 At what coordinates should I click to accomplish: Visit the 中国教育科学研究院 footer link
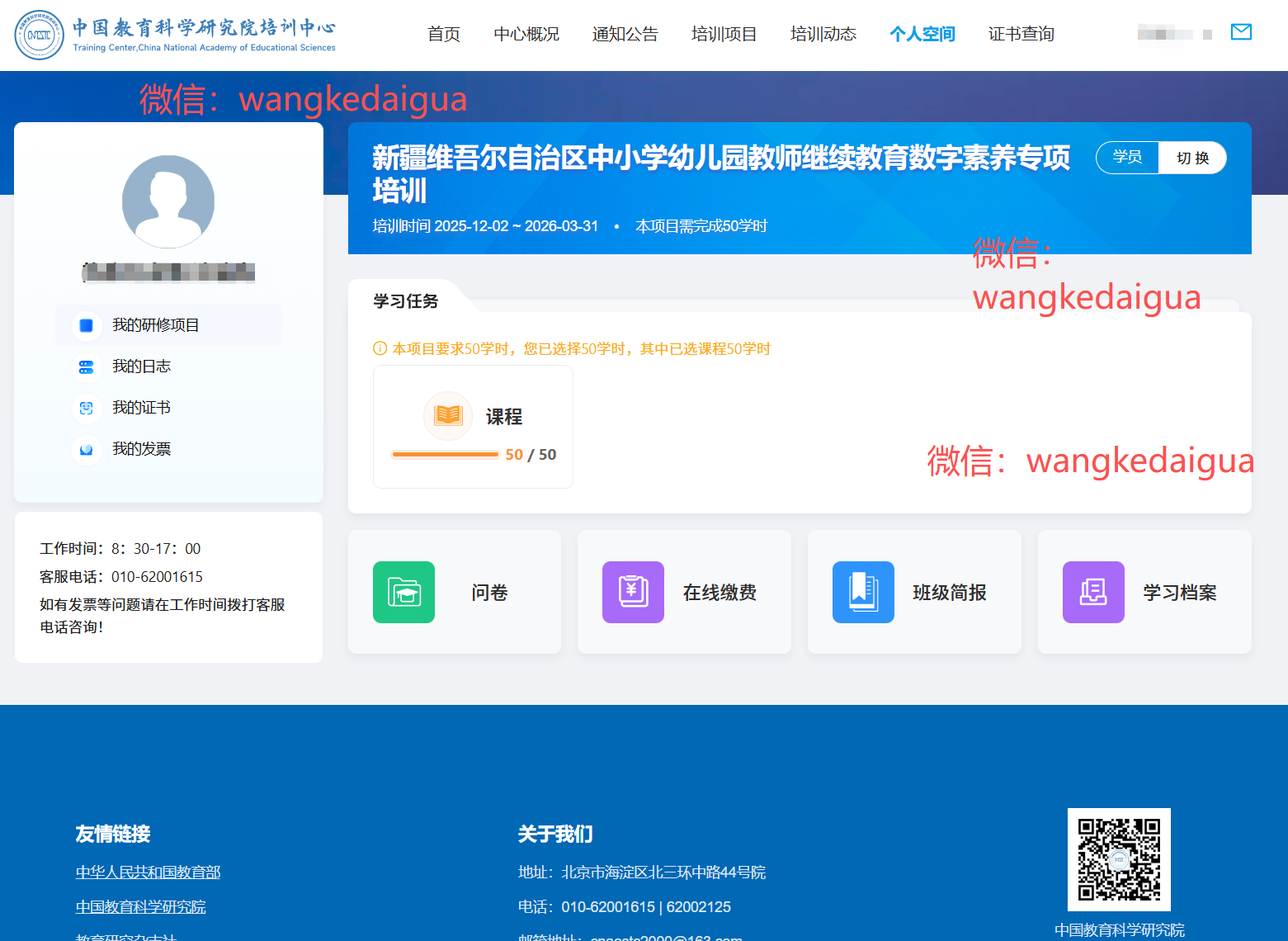pos(140,907)
